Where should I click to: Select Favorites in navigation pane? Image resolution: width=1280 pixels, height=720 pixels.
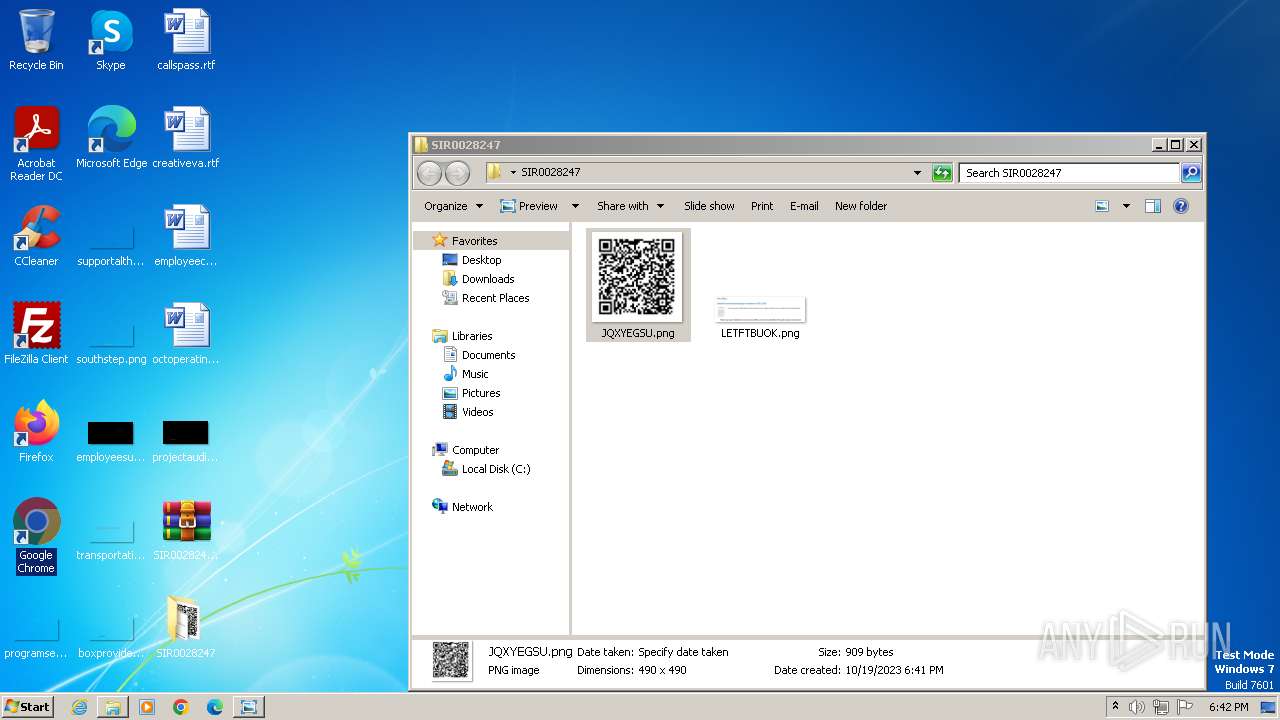[x=474, y=241]
